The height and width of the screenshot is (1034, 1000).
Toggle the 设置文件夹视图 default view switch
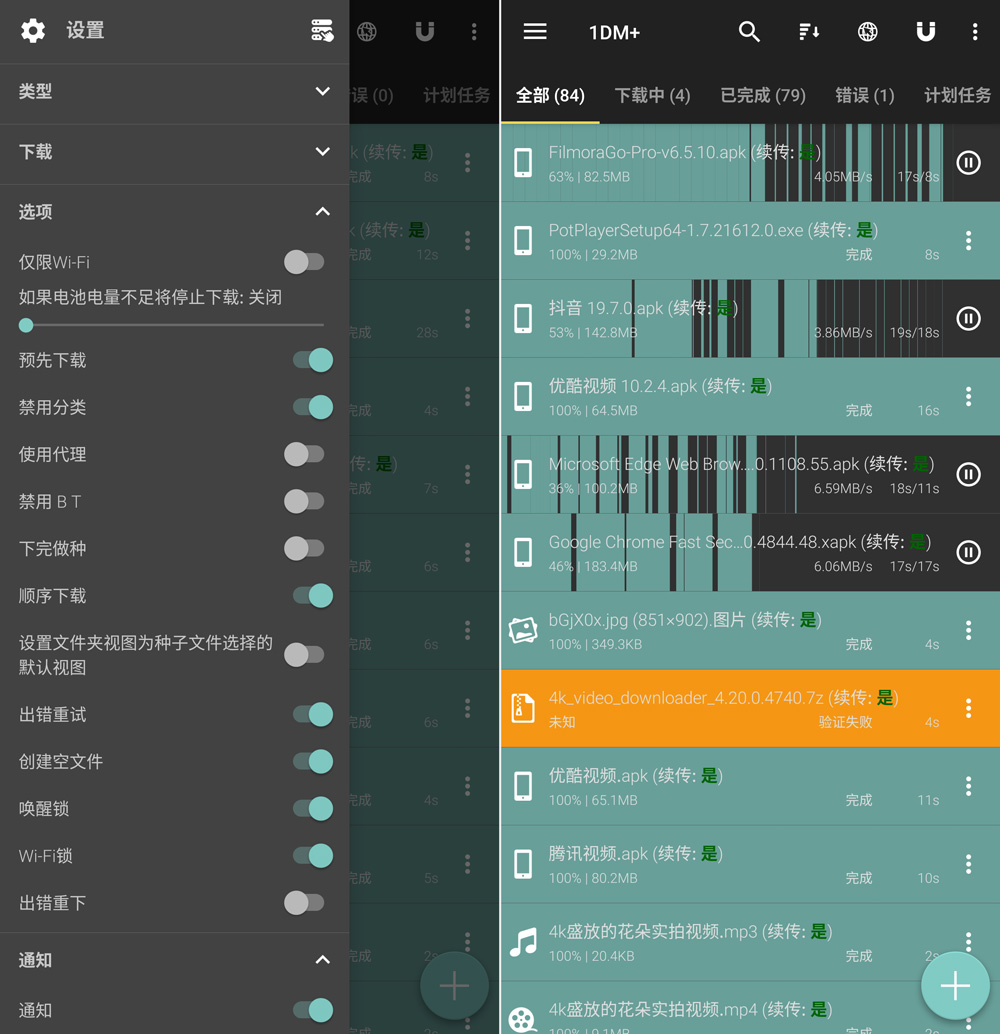point(304,655)
